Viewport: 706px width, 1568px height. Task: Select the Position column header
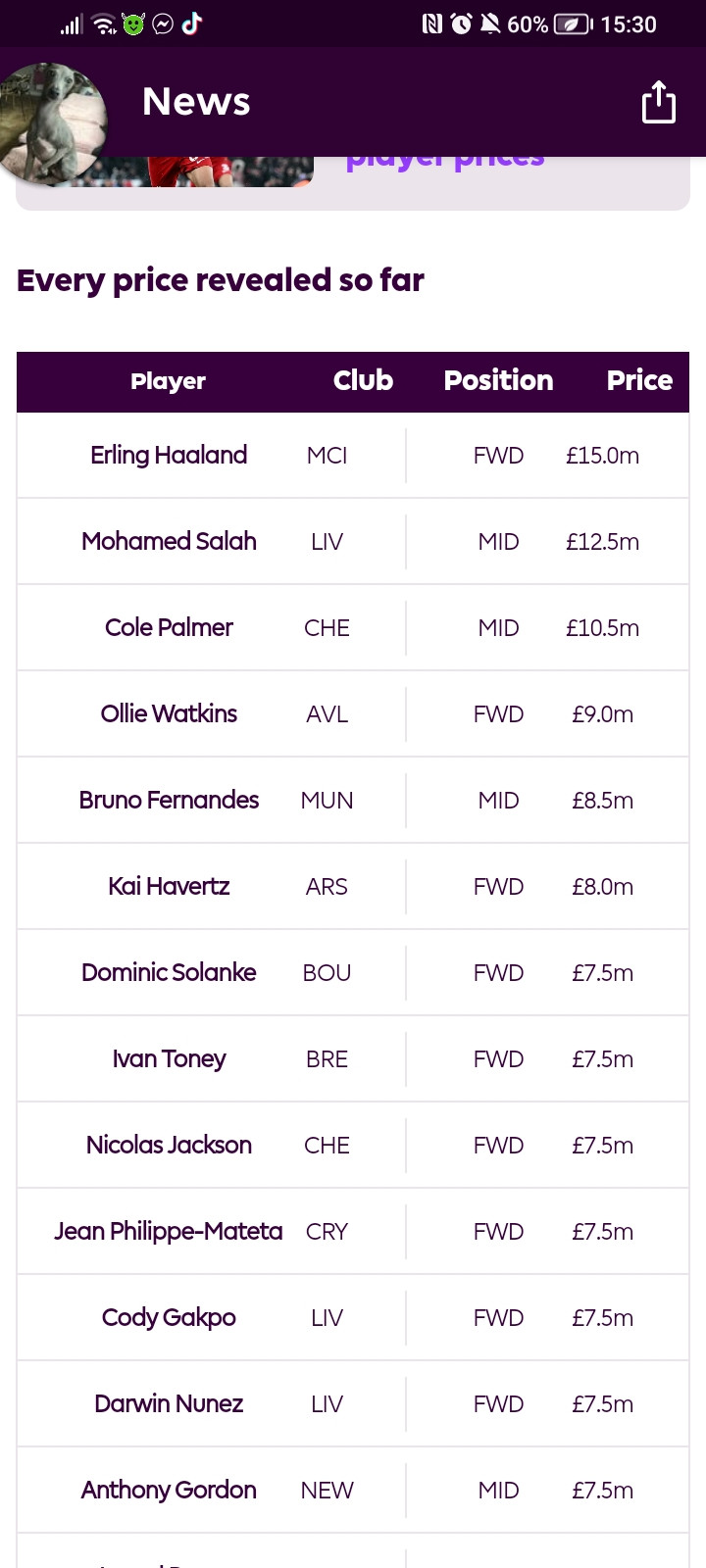tap(498, 380)
